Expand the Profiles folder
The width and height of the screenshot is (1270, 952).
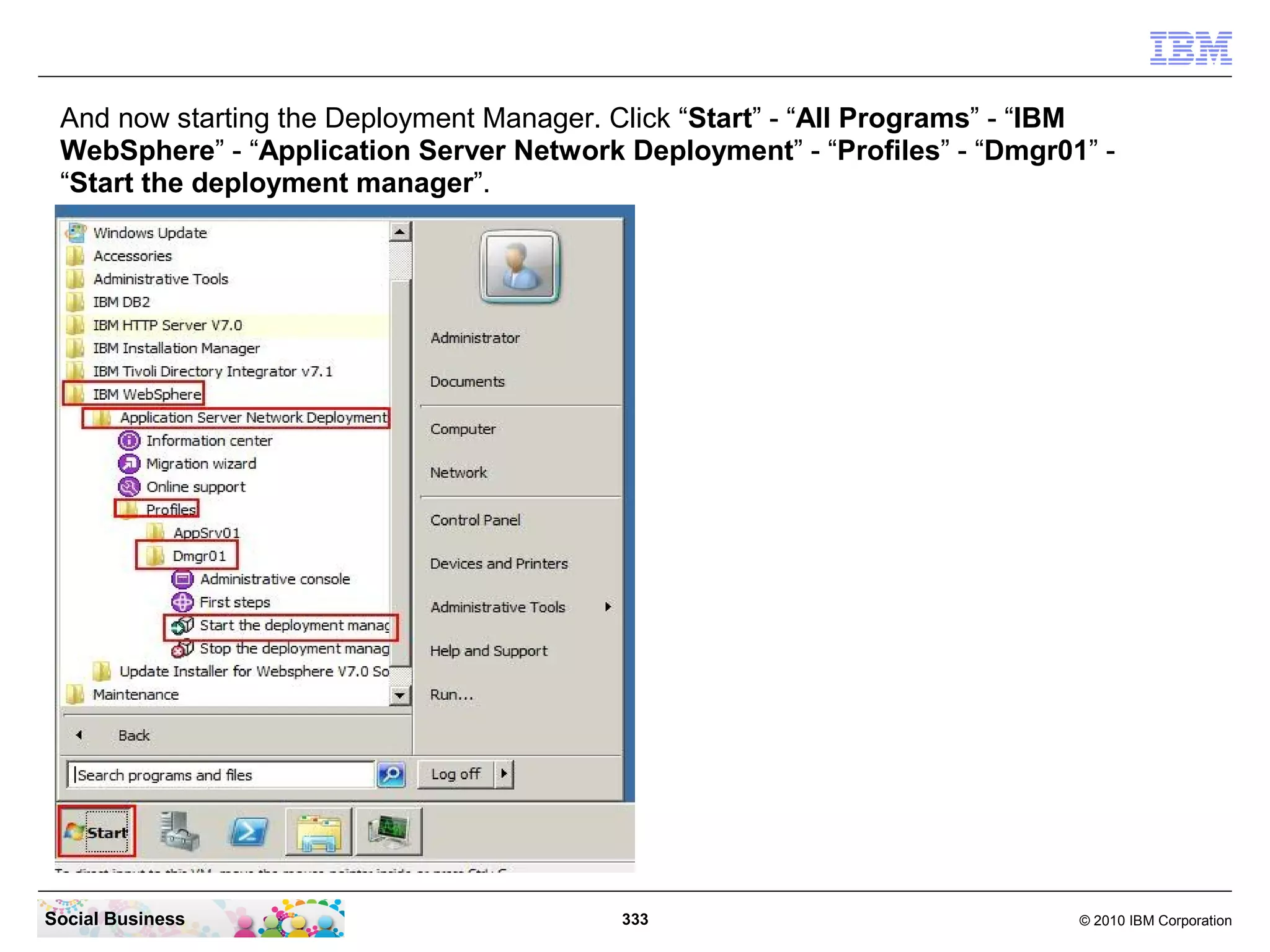[x=157, y=509]
